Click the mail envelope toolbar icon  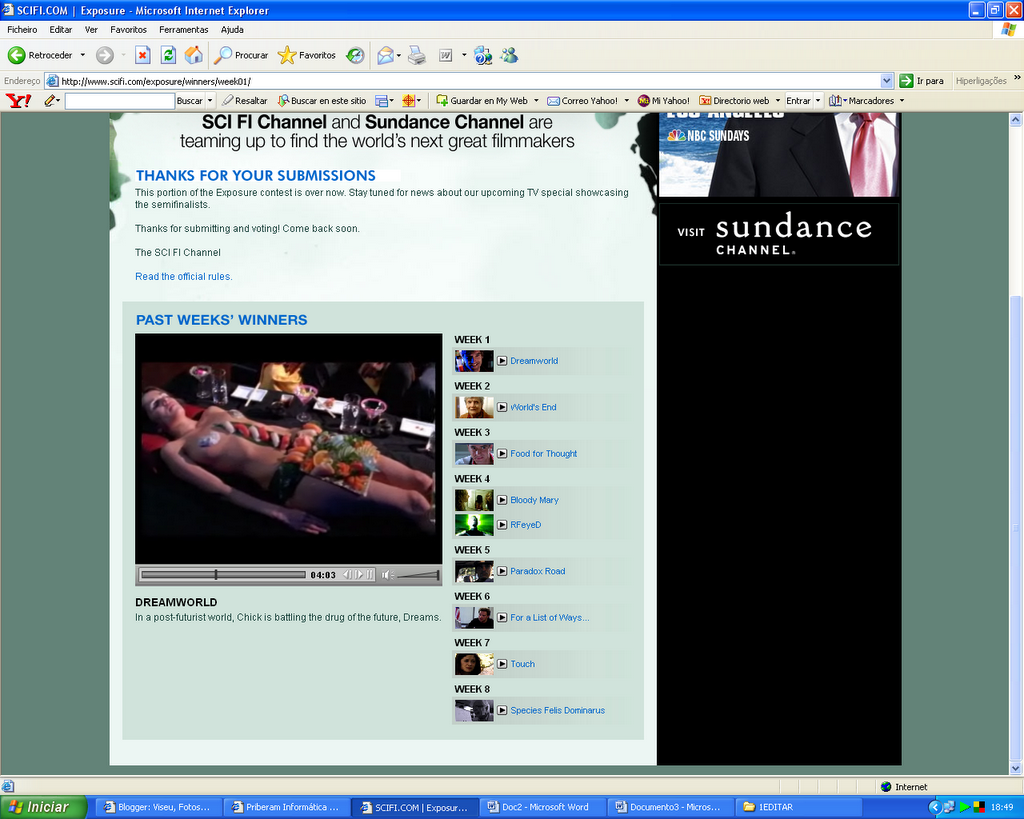tap(385, 56)
